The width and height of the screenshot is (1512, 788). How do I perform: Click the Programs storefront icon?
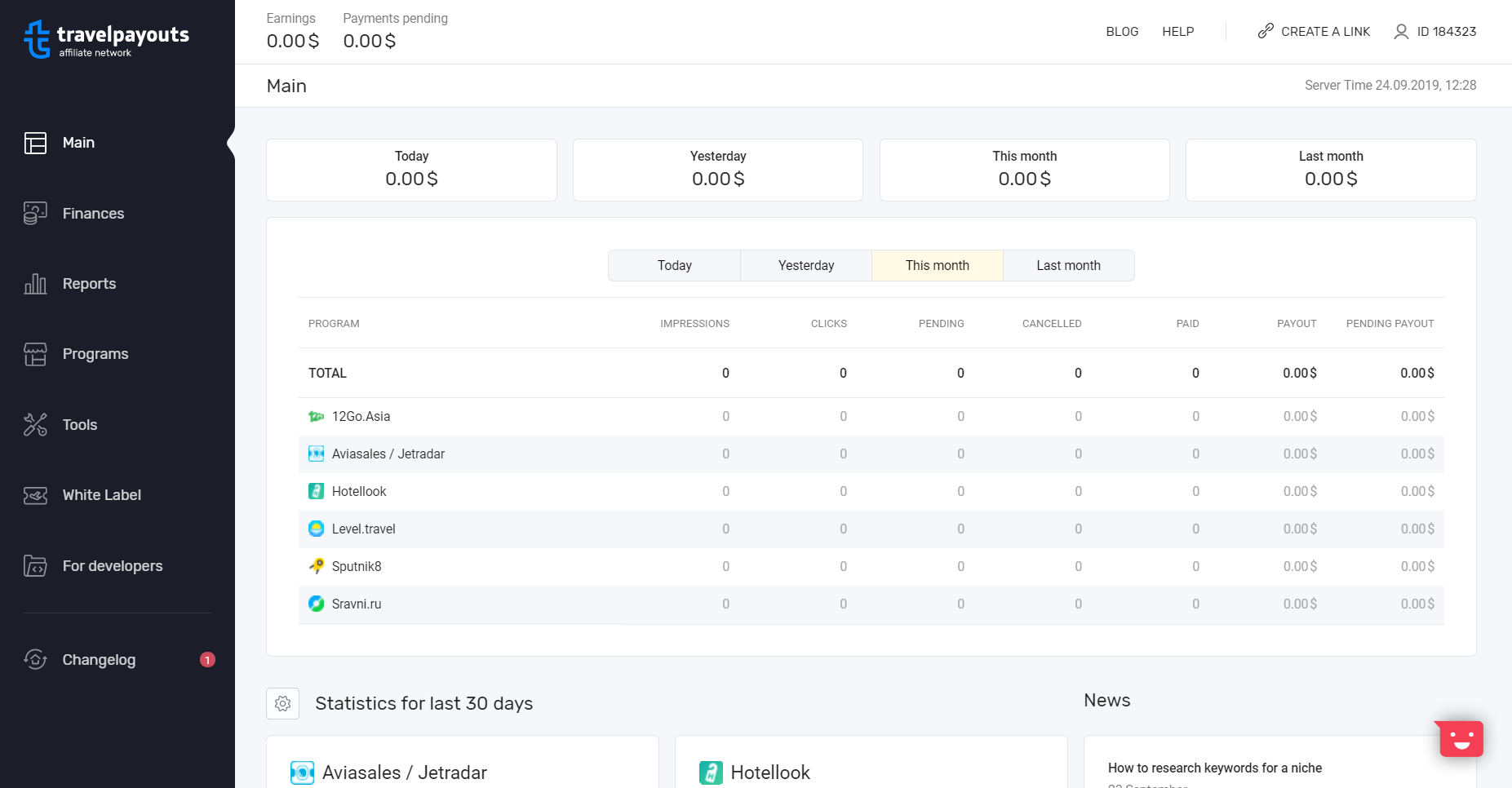(35, 354)
